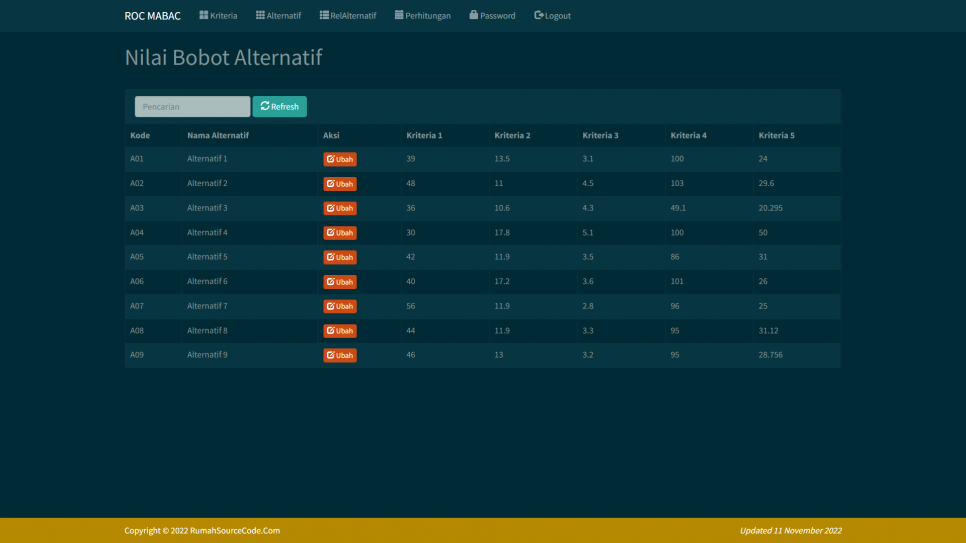Edit row A03 with Ubah
Image resolution: width=966 pixels, height=543 pixels.
point(340,208)
